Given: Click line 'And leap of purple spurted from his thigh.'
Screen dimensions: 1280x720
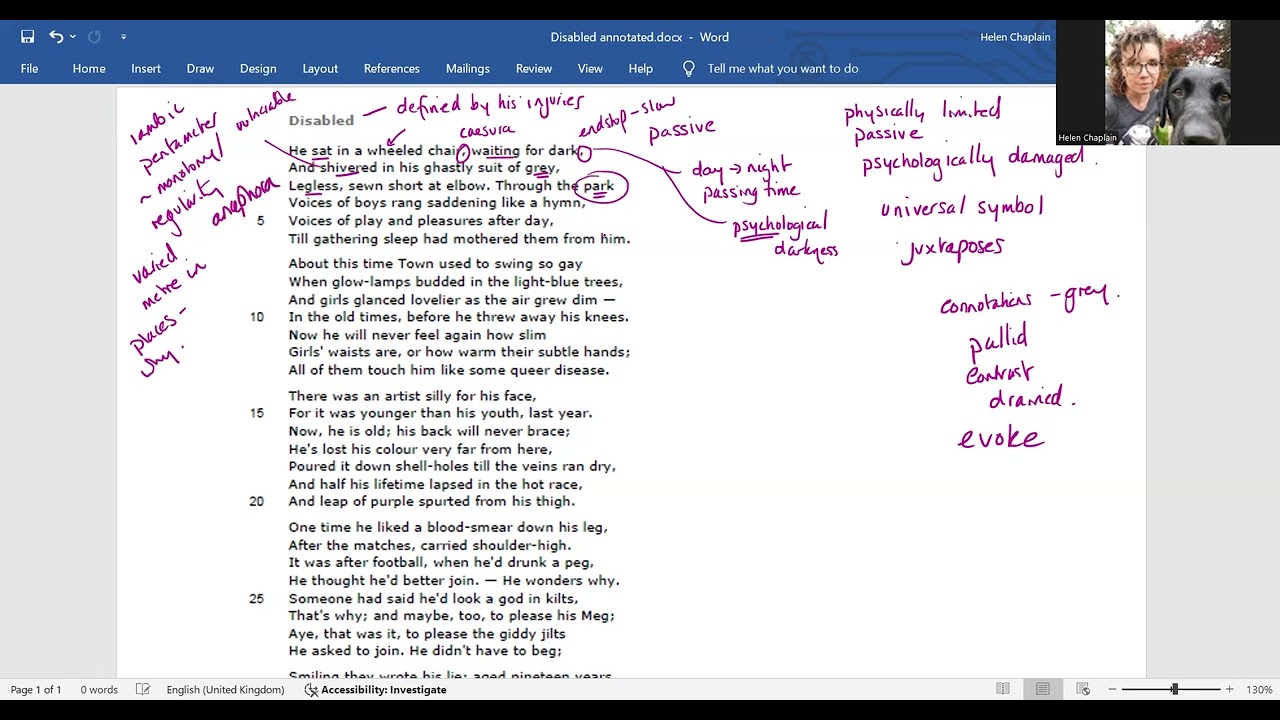Looking at the screenshot, I should [432, 502].
